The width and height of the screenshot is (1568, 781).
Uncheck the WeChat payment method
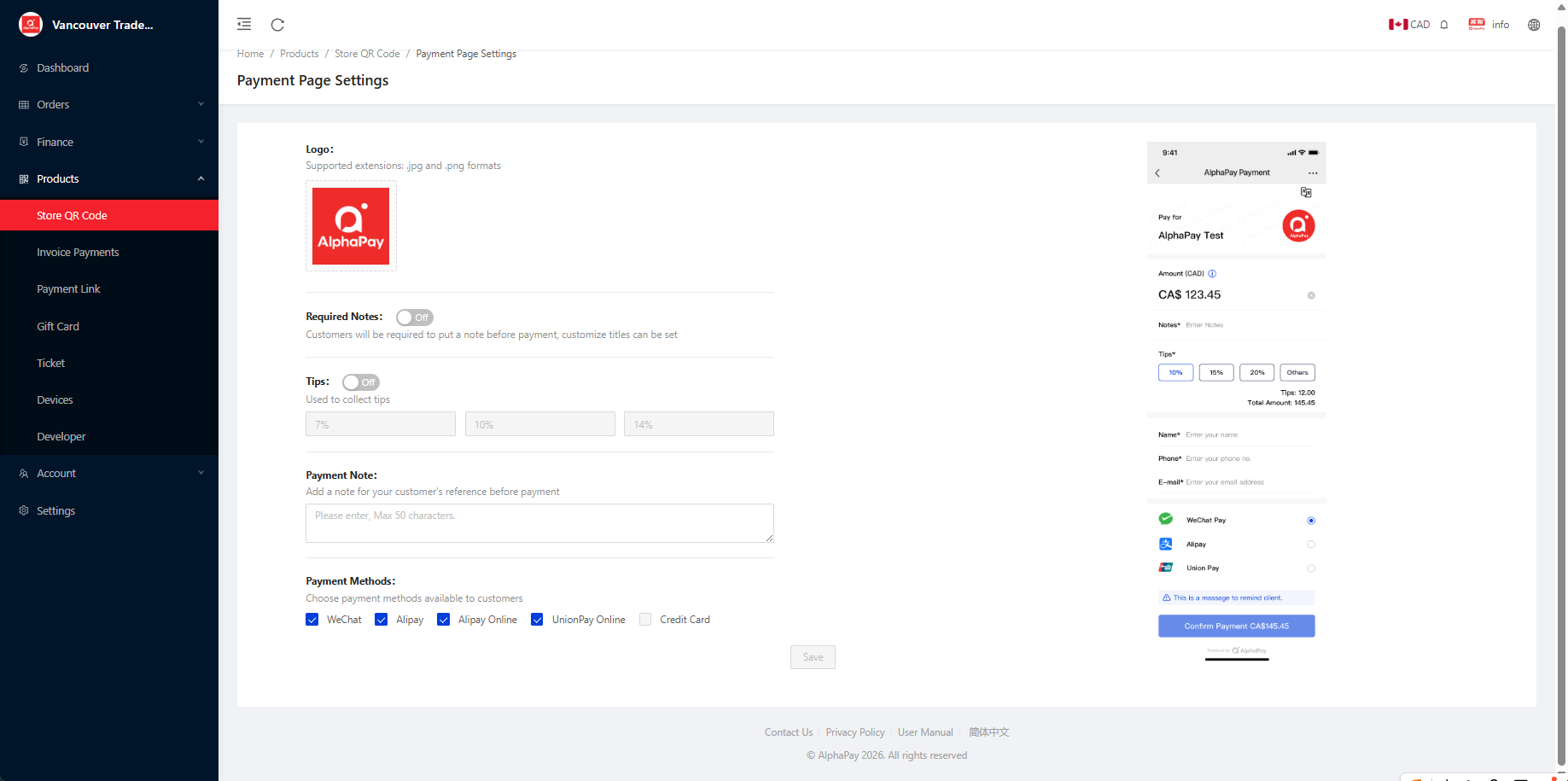click(x=312, y=620)
